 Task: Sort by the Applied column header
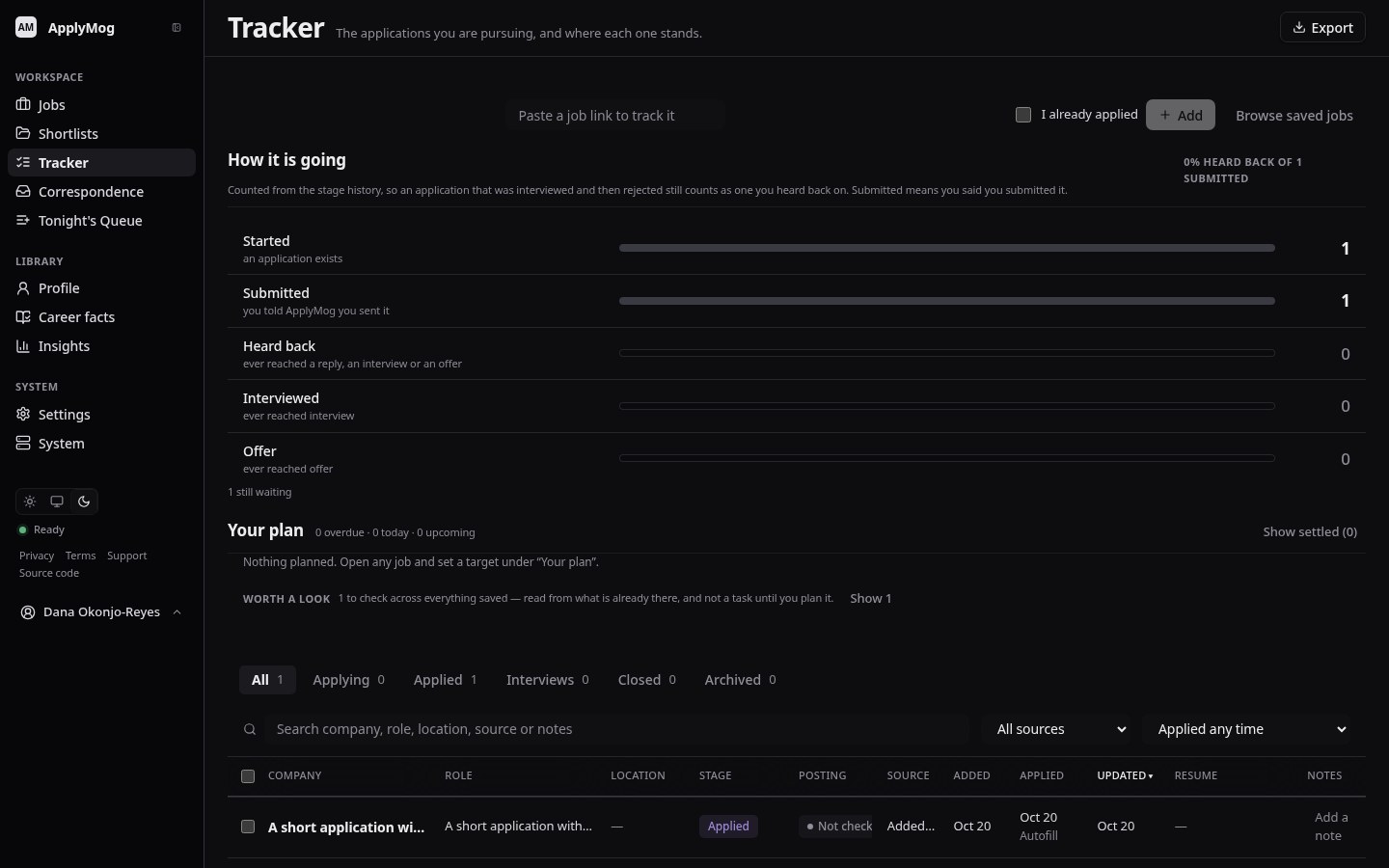pos(1042,775)
